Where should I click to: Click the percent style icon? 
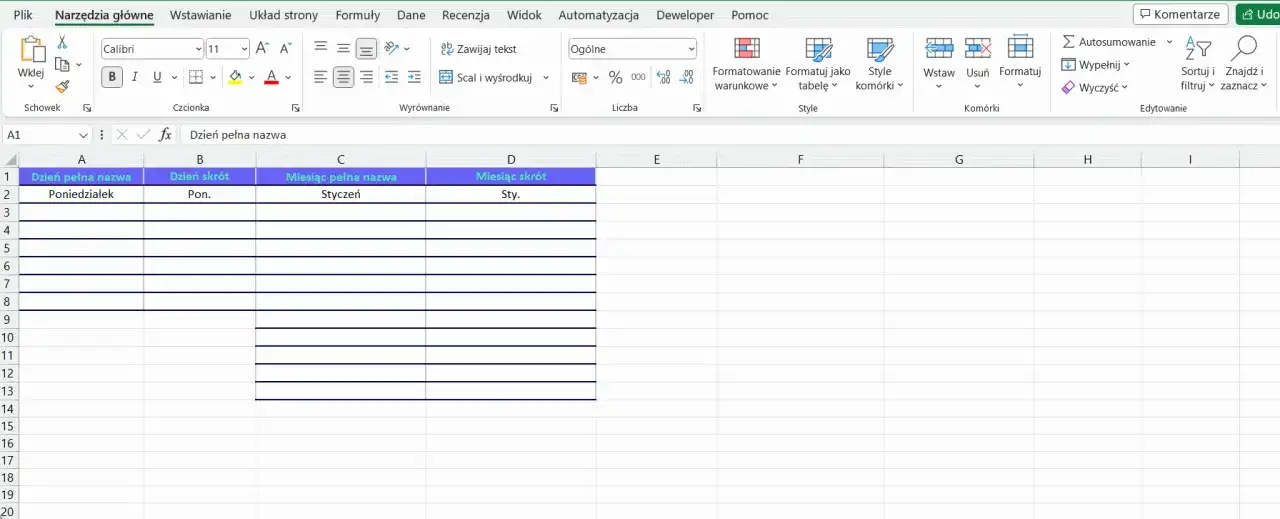point(615,77)
